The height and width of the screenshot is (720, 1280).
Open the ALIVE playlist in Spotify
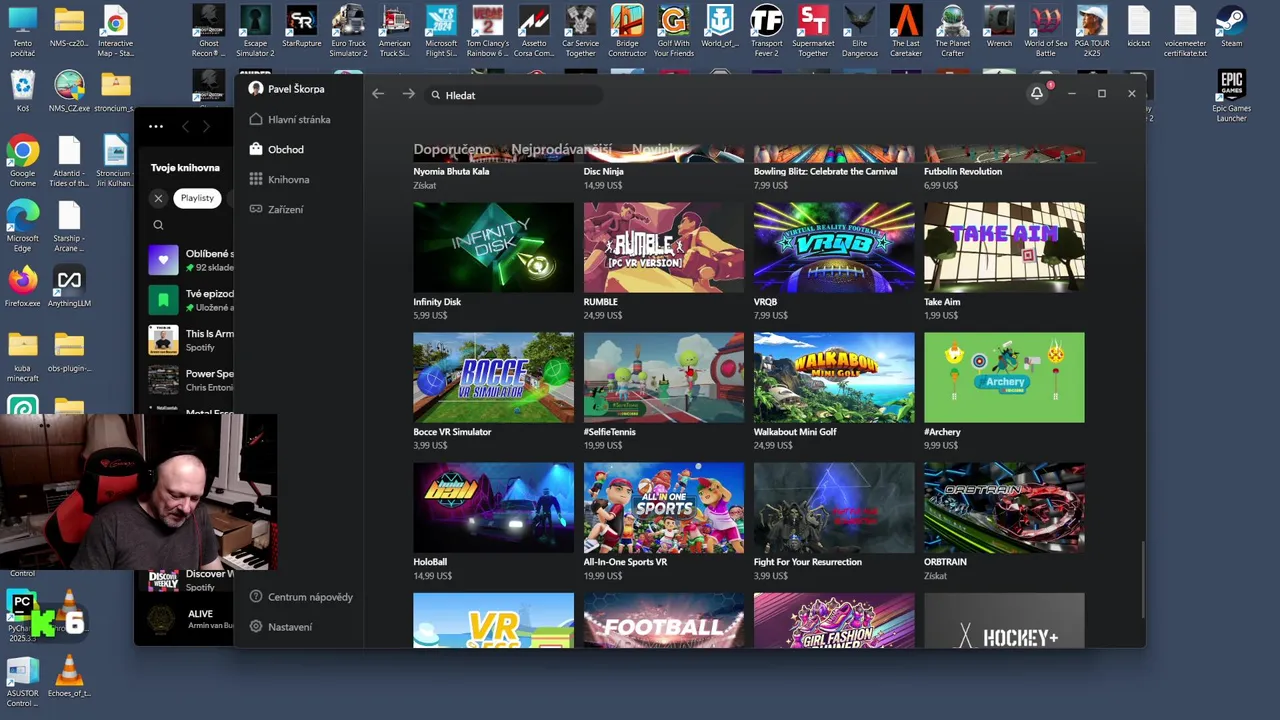coord(191,620)
